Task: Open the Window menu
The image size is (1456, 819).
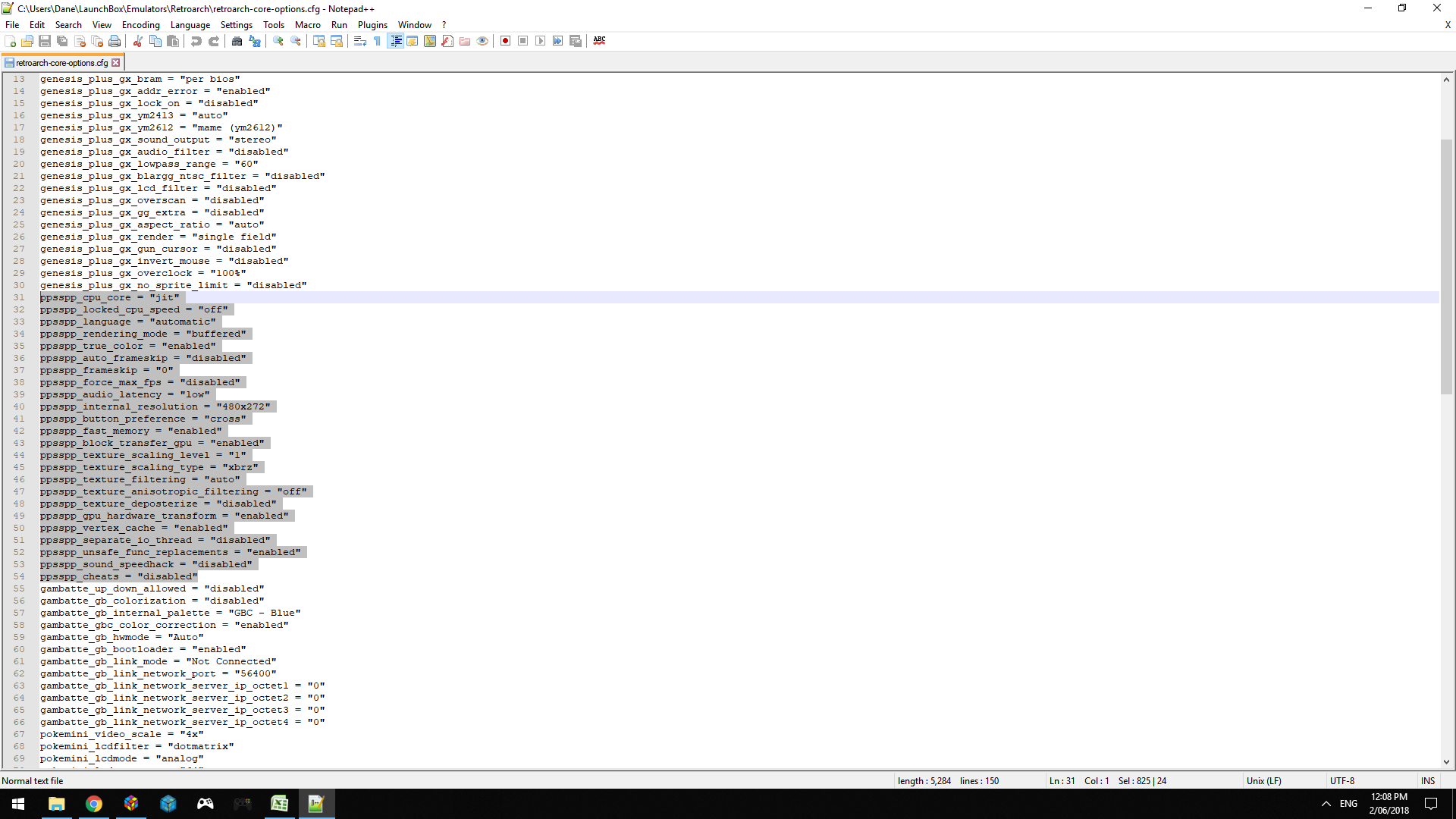Action: click(x=415, y=25)
